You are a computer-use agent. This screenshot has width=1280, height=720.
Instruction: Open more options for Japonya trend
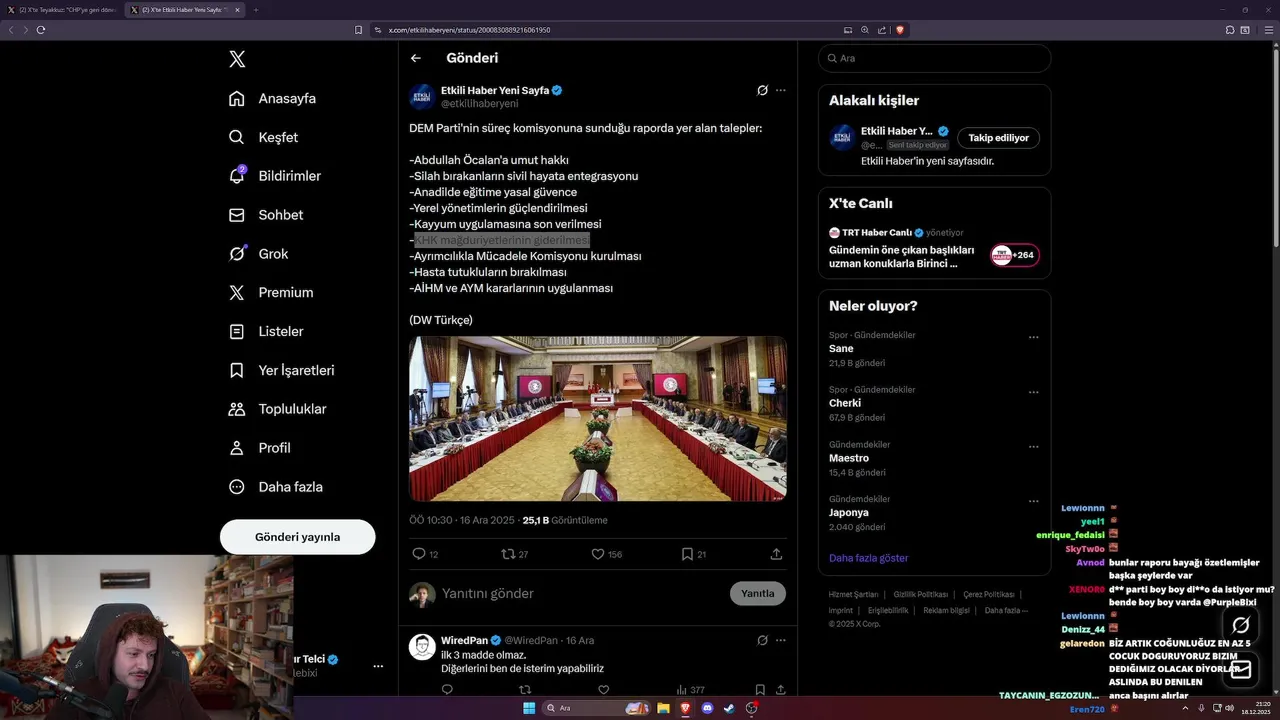coord(1034,501)
